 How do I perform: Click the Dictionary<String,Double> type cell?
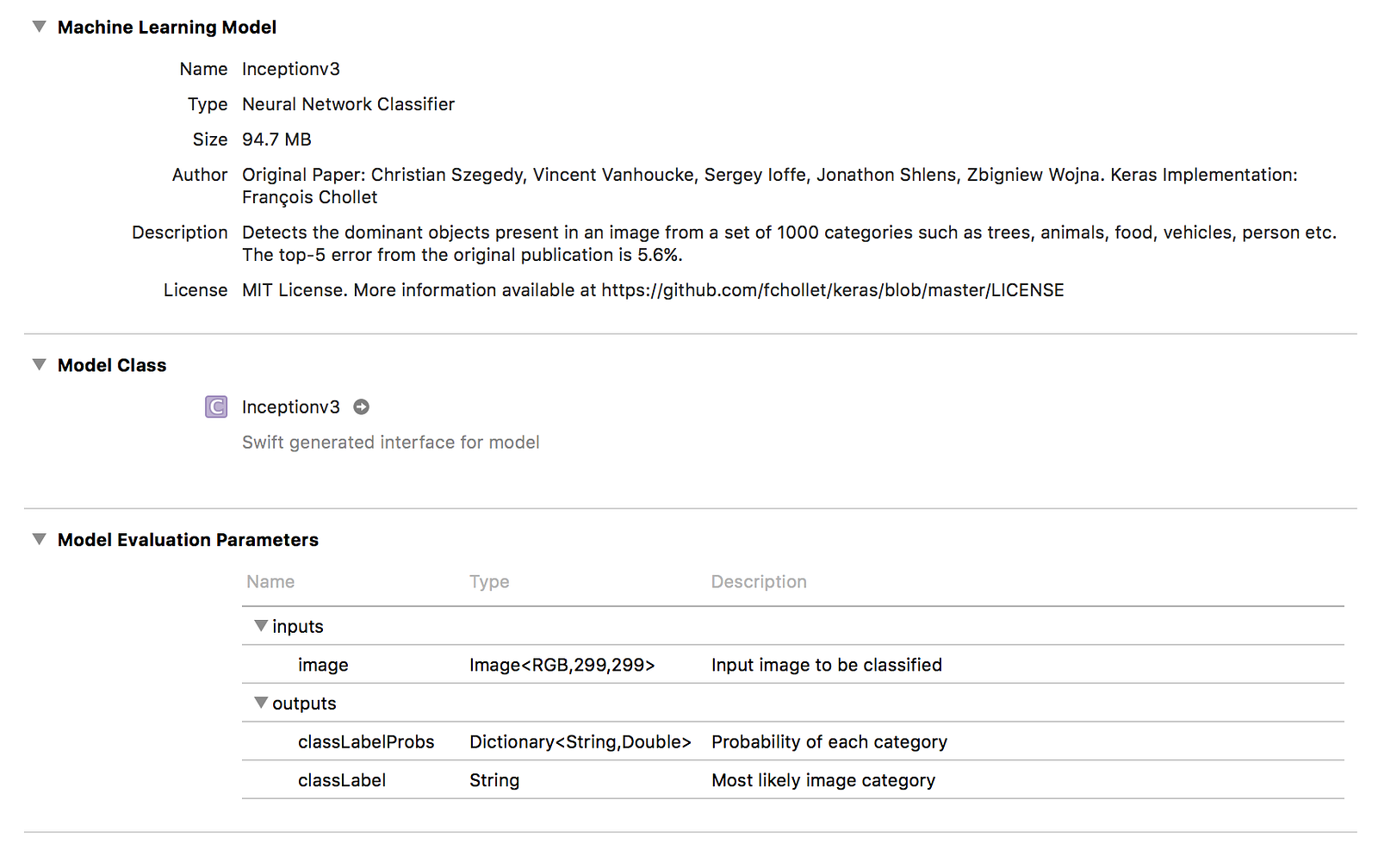tap(580, 742)
